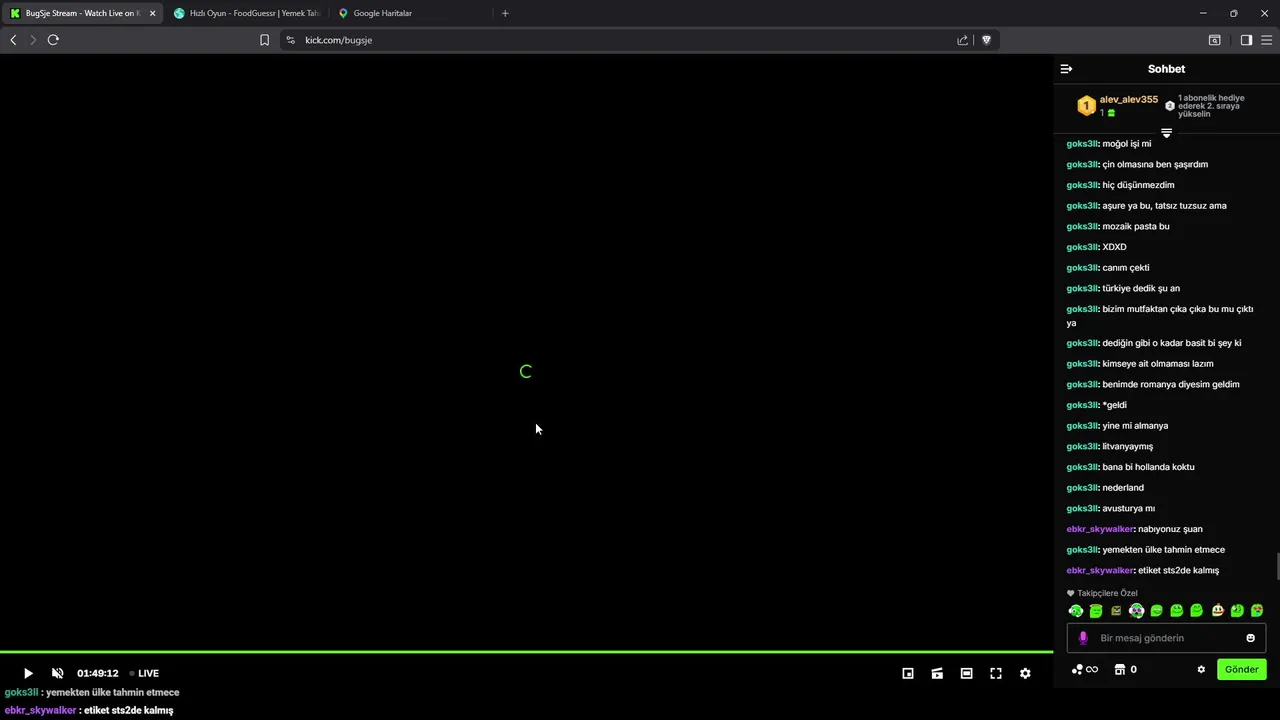Open picture-in-picture mini player

[908, 674]
